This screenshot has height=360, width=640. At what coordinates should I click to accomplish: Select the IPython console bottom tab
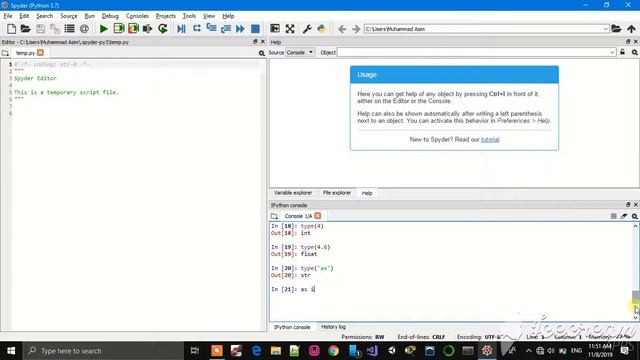(292, 327)
